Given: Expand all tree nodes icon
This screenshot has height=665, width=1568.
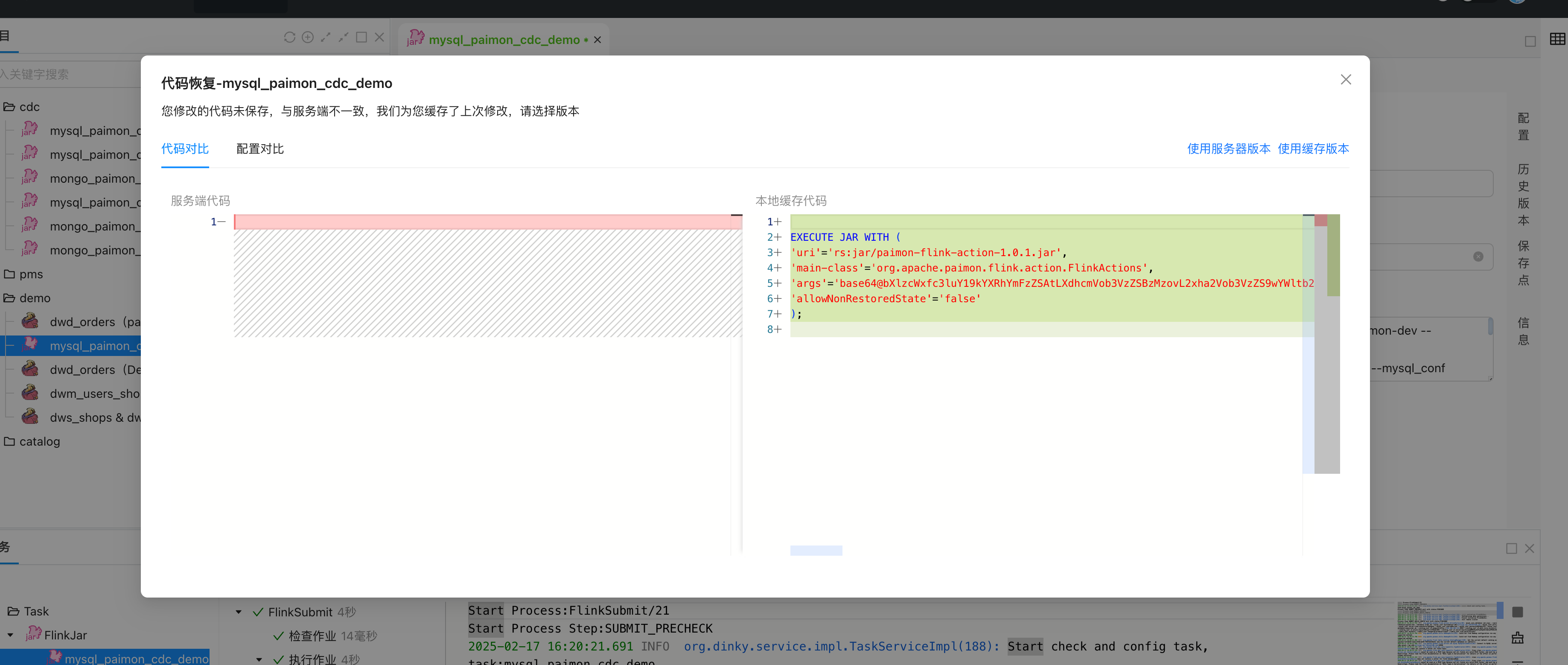Looking at the screenshot, I should (x=326, y=38).
